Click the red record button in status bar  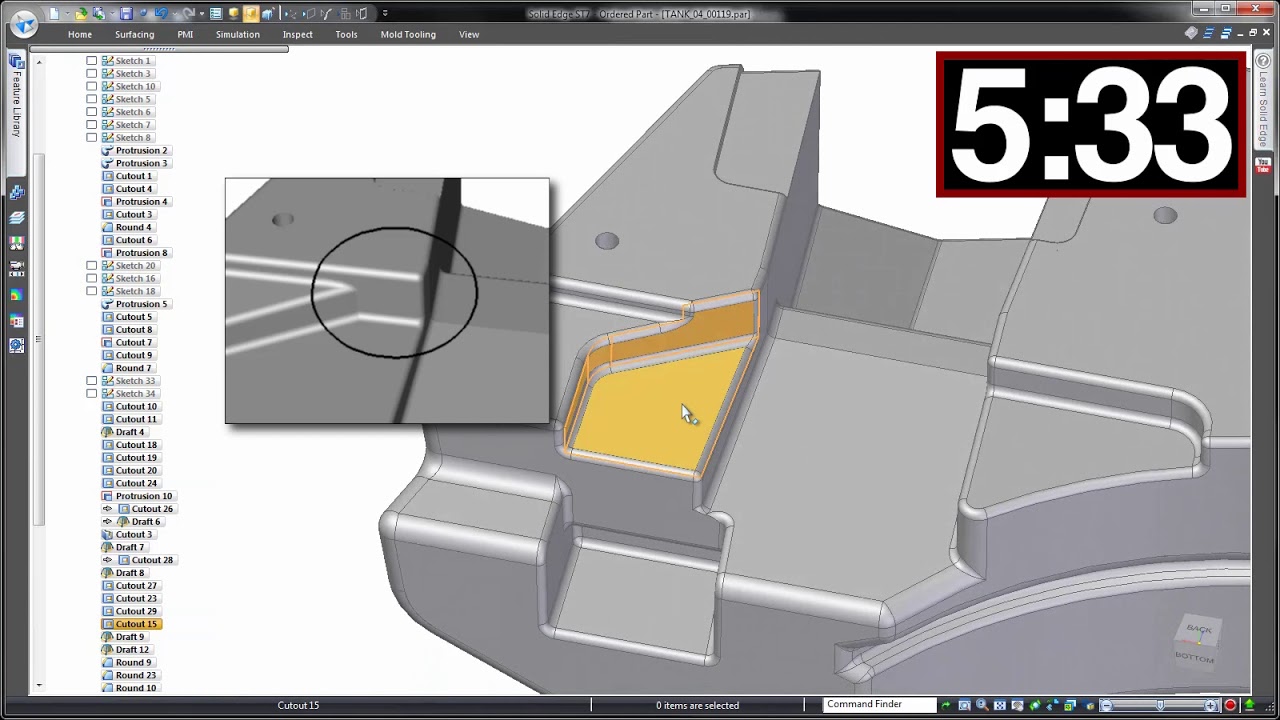click(x=1230, y=705)
